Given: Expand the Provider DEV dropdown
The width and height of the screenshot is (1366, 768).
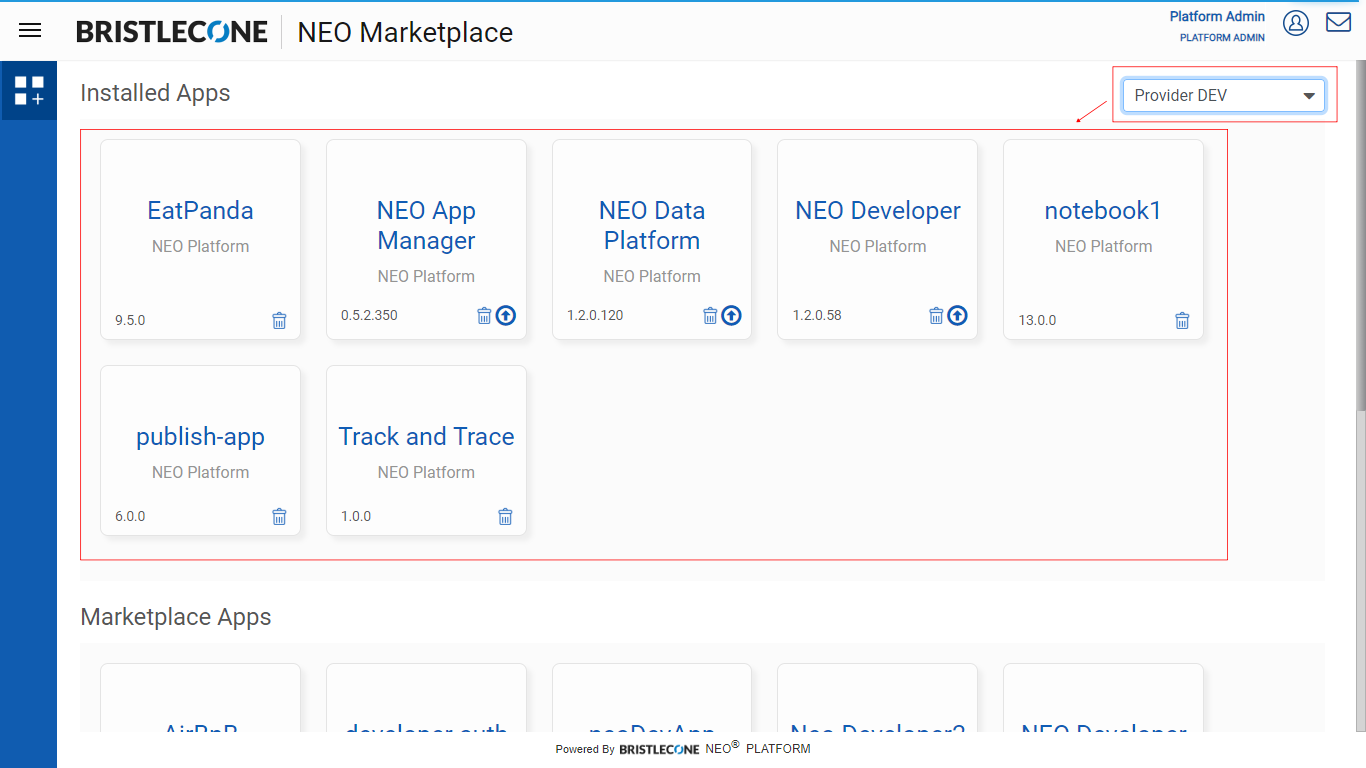Looking at the screenshot, I should [1224, 95].
